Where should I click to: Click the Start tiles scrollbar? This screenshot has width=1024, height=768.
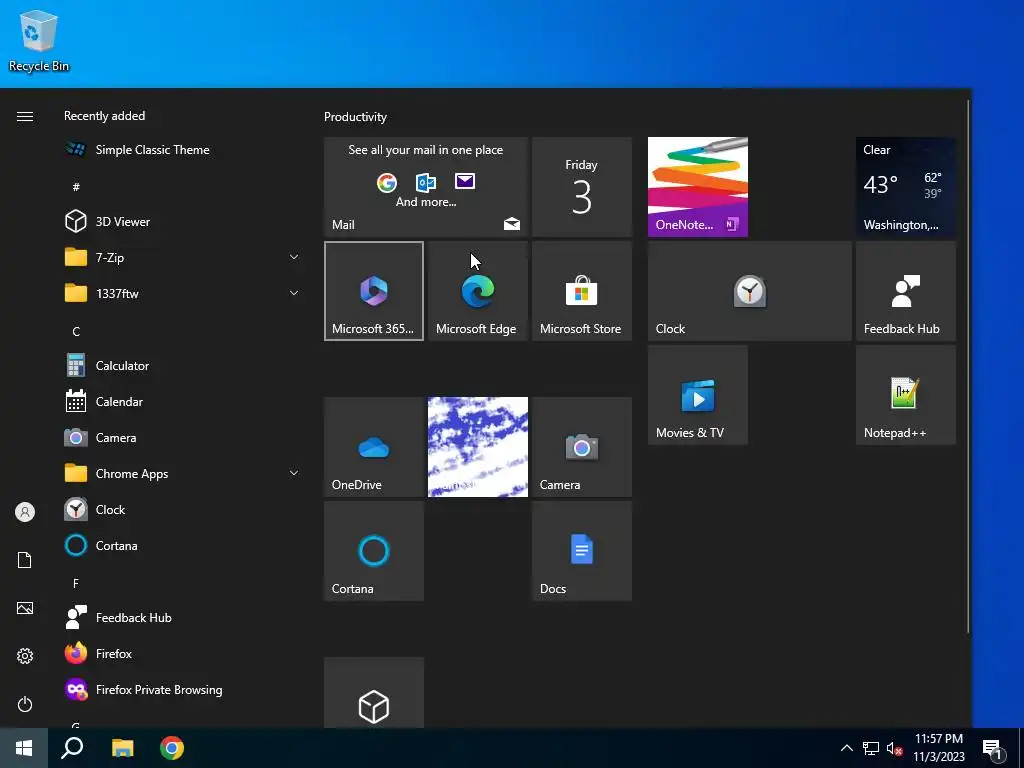coord(969,366)
